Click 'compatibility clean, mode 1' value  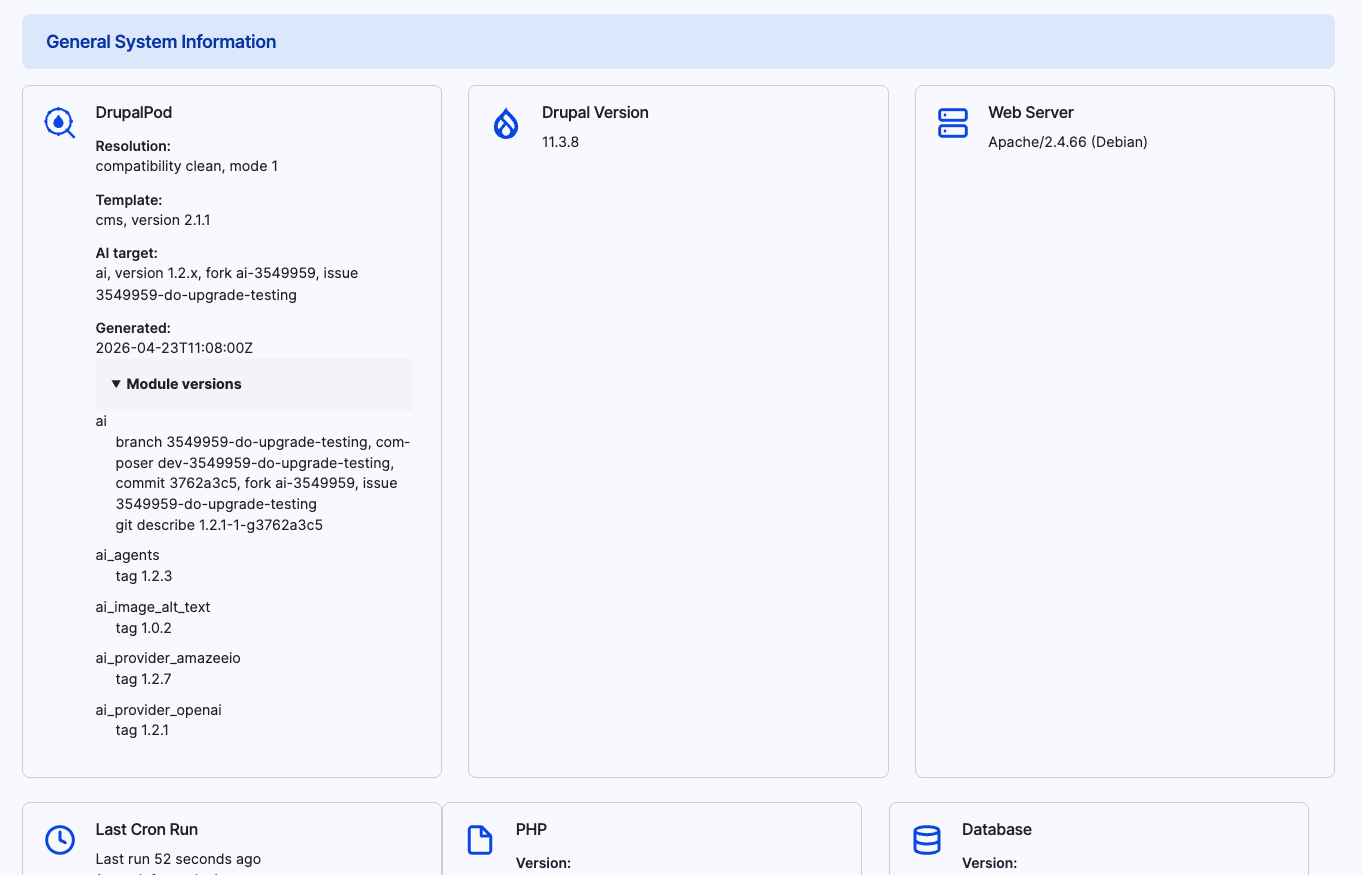[x=187, y=166]
